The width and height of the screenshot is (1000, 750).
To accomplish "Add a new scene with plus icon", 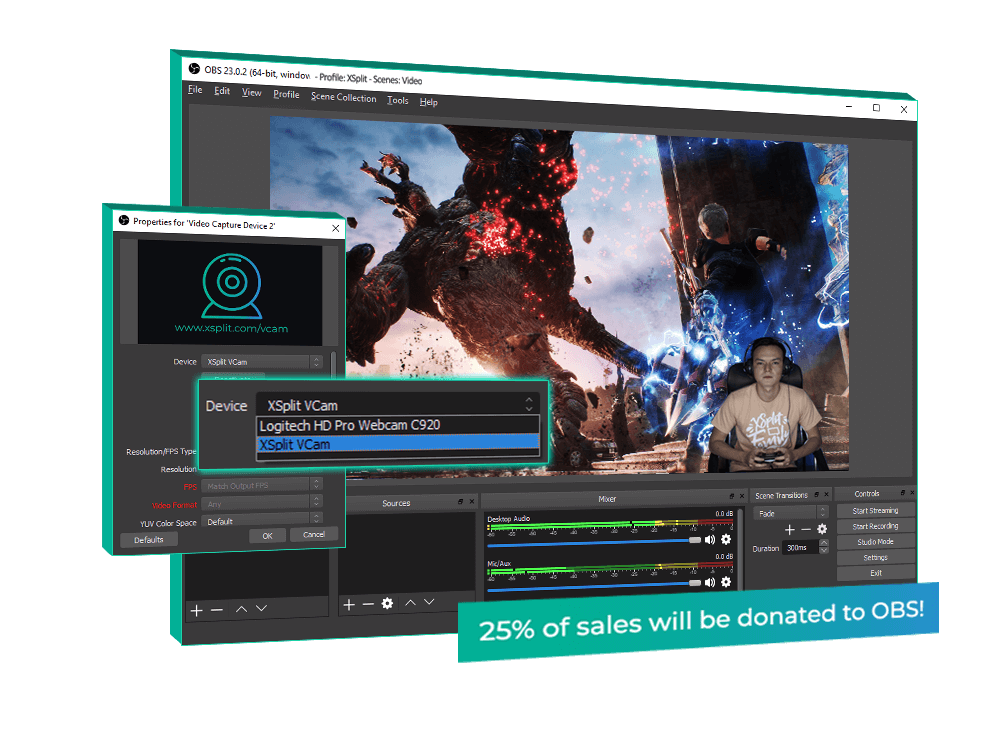I will coord(196,611).
